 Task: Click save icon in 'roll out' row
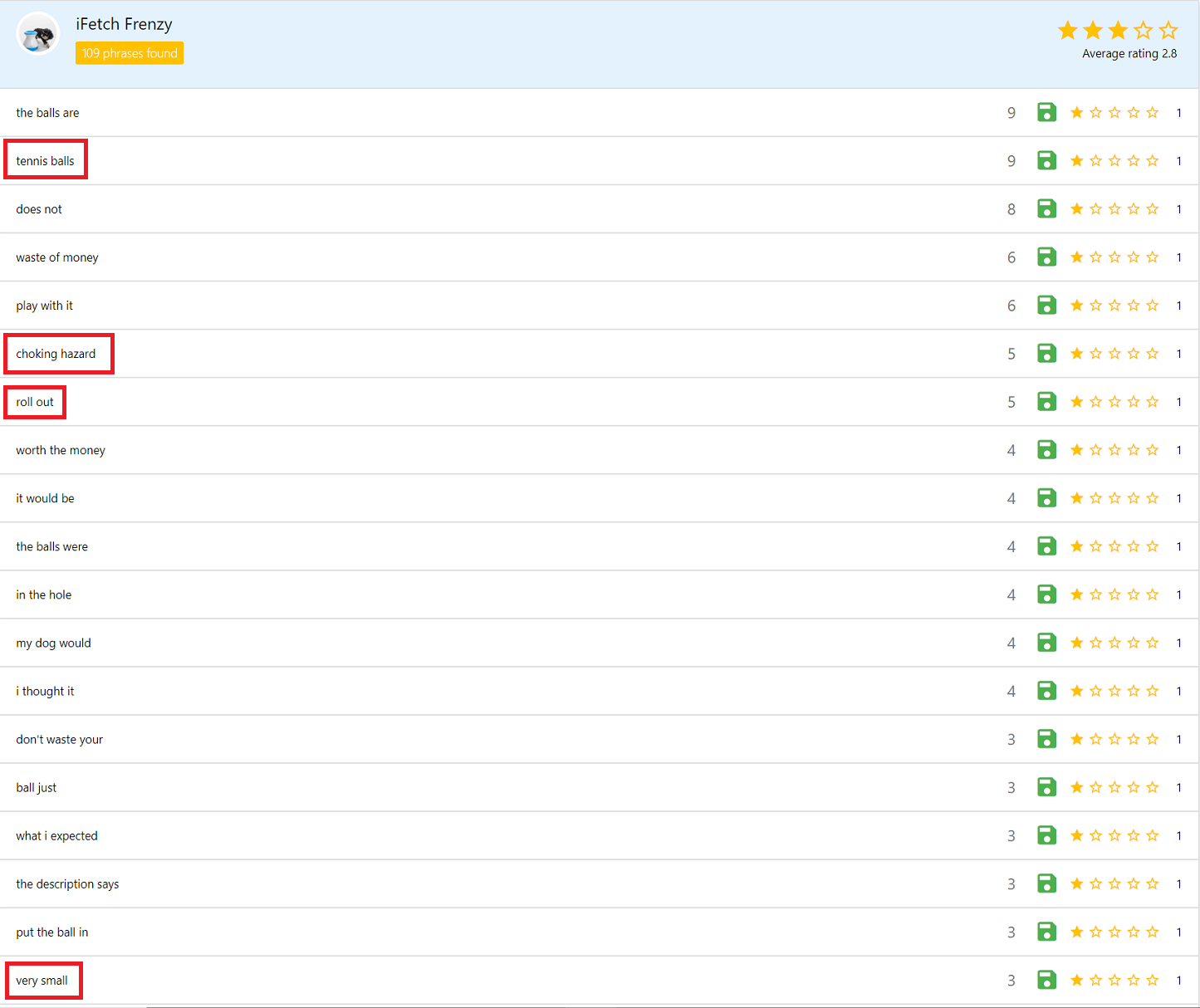[x=1046, y=401]
